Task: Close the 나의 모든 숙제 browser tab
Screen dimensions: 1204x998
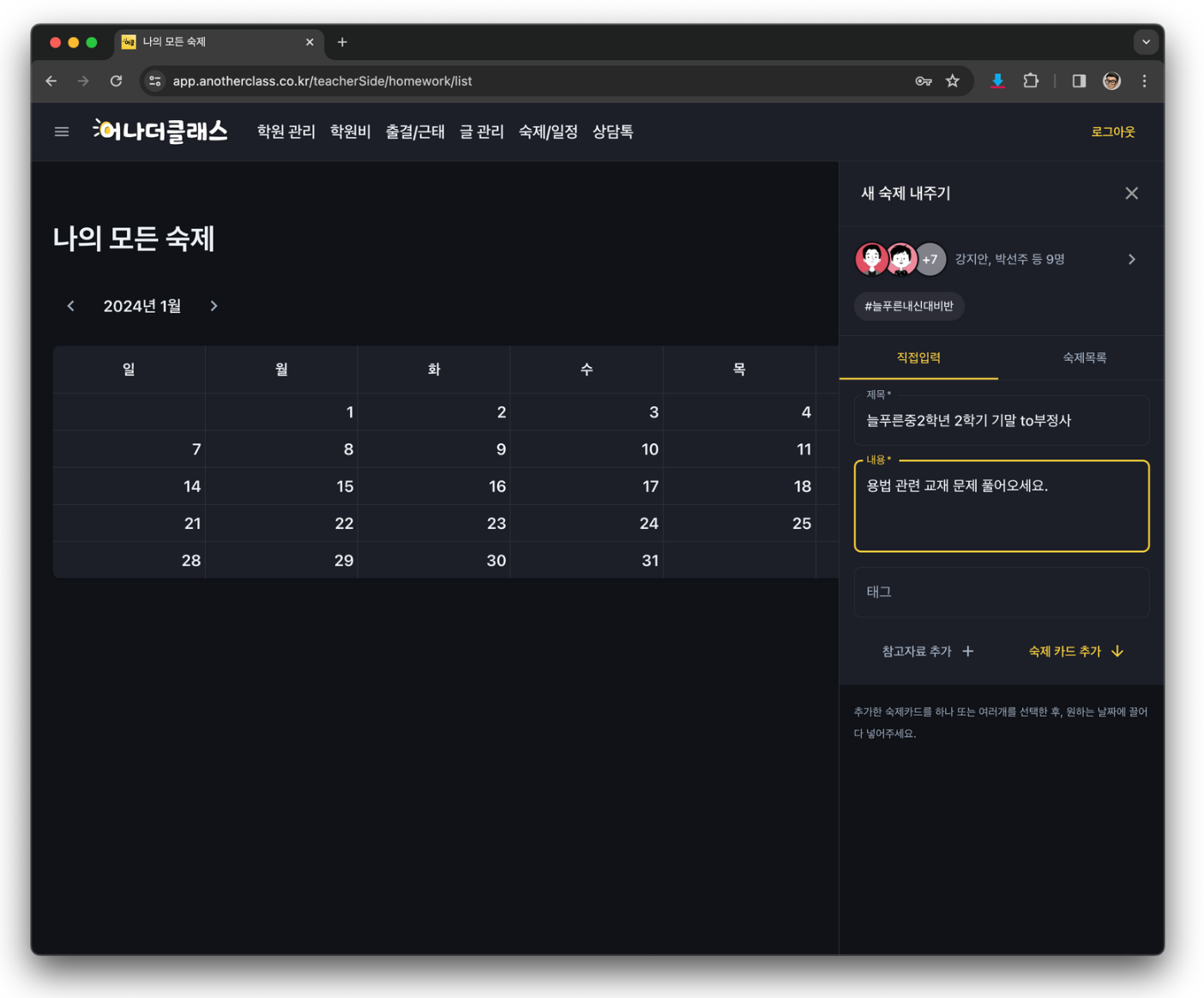Action: point(310,42)
